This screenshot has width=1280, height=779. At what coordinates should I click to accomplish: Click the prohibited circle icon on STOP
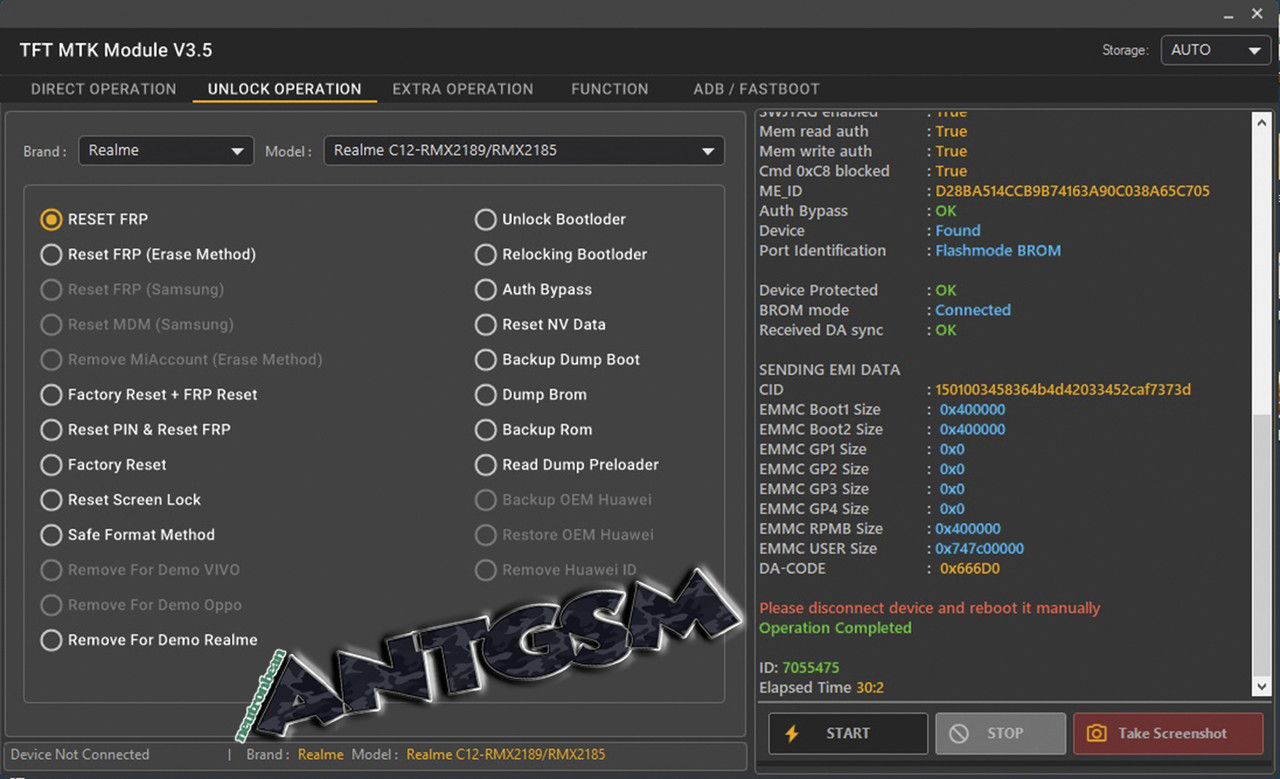click(959, 734)
